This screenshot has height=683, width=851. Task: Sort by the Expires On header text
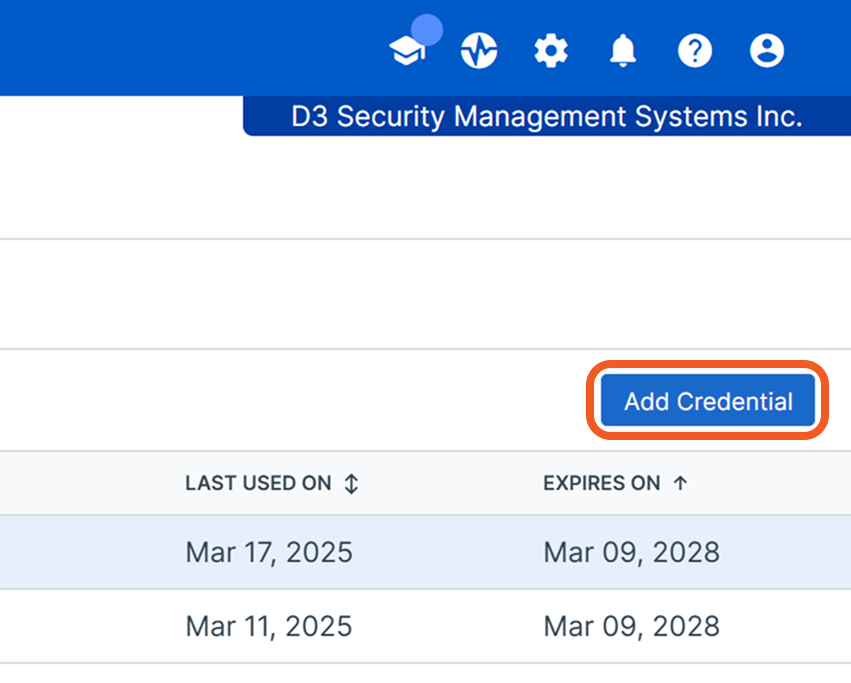point(601,484)
